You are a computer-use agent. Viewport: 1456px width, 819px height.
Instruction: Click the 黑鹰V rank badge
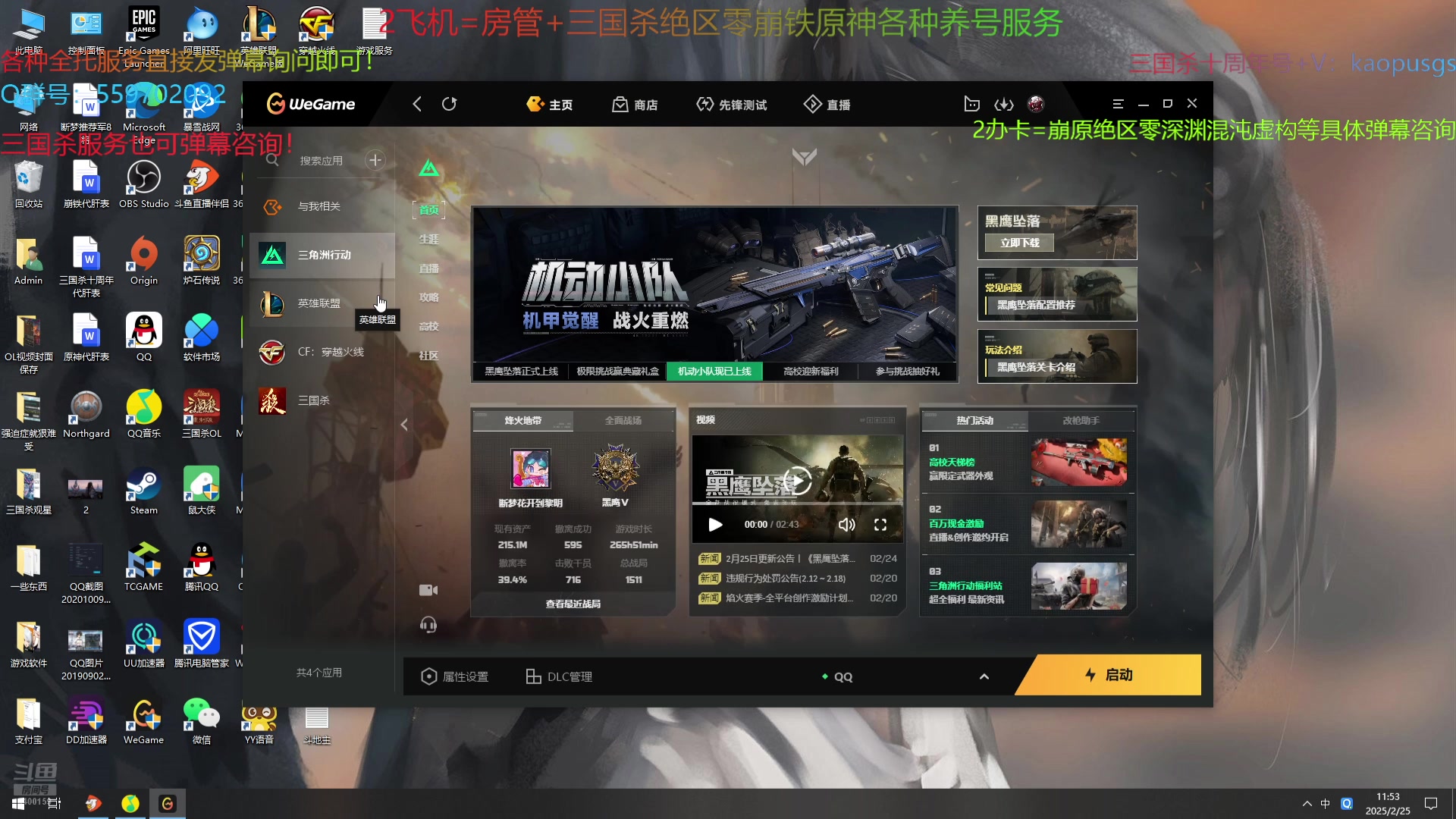(615, 469)
